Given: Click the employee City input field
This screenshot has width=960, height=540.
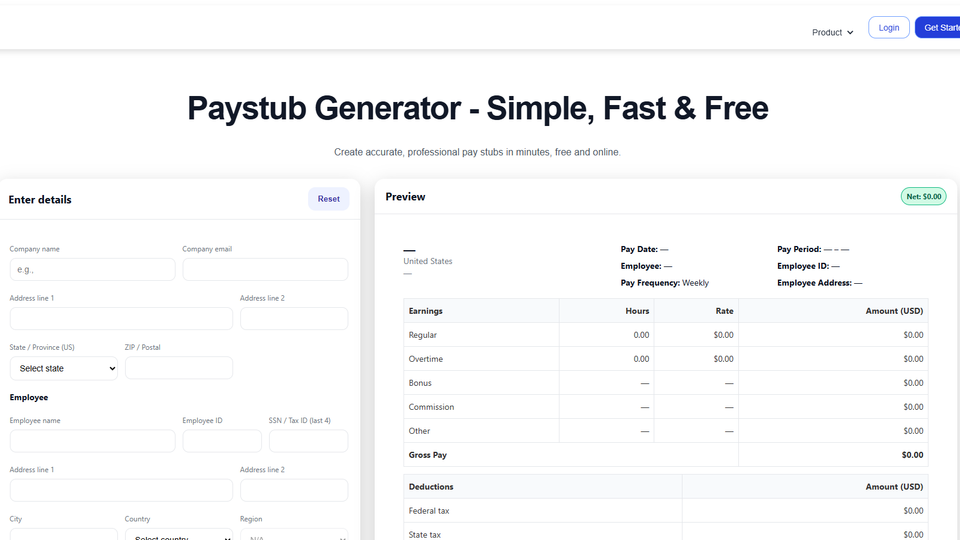Looking at the screenshot, I should (64, 535).
